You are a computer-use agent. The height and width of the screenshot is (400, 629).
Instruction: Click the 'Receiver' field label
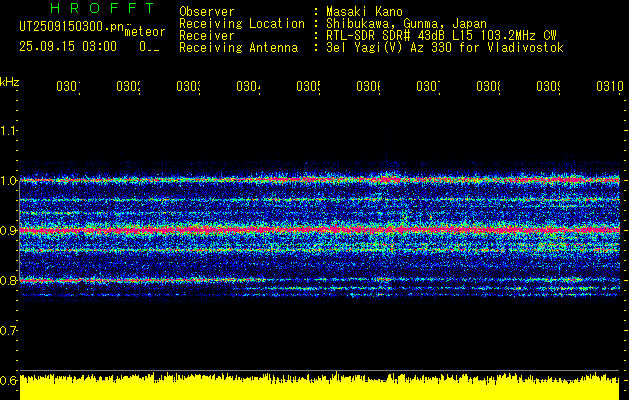[207, 36]
